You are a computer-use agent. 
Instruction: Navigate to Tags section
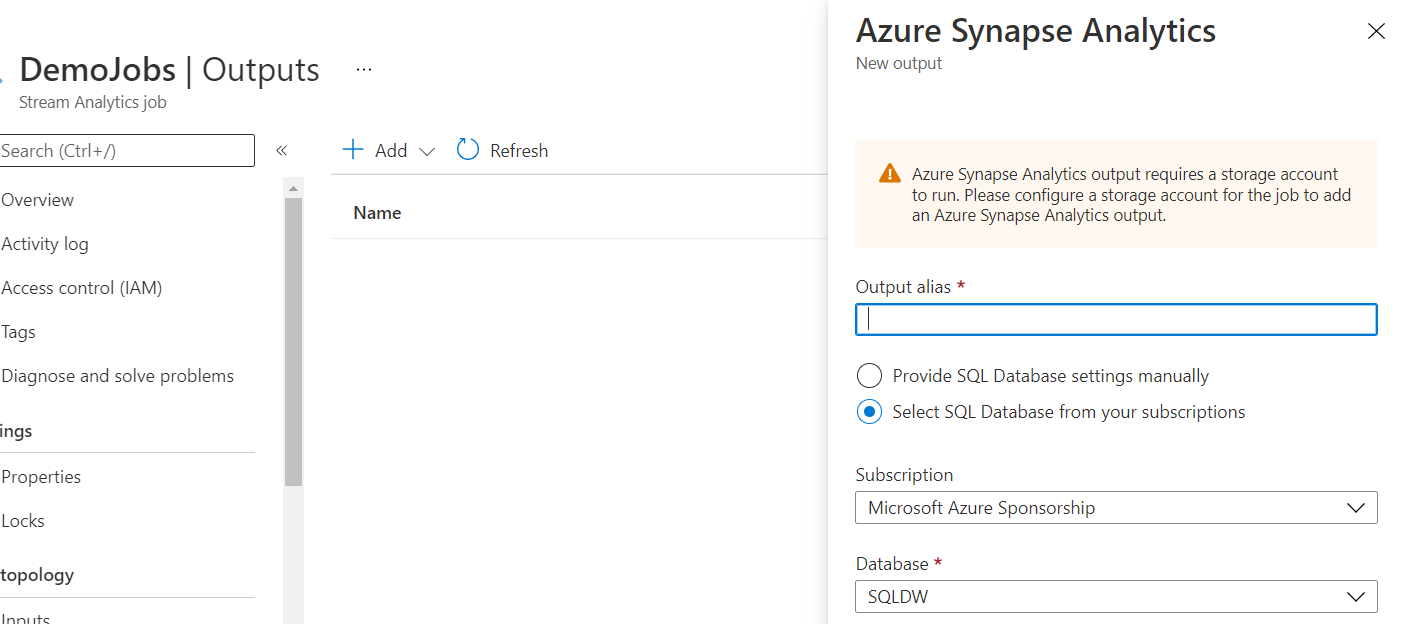click(x=19, y=332)
